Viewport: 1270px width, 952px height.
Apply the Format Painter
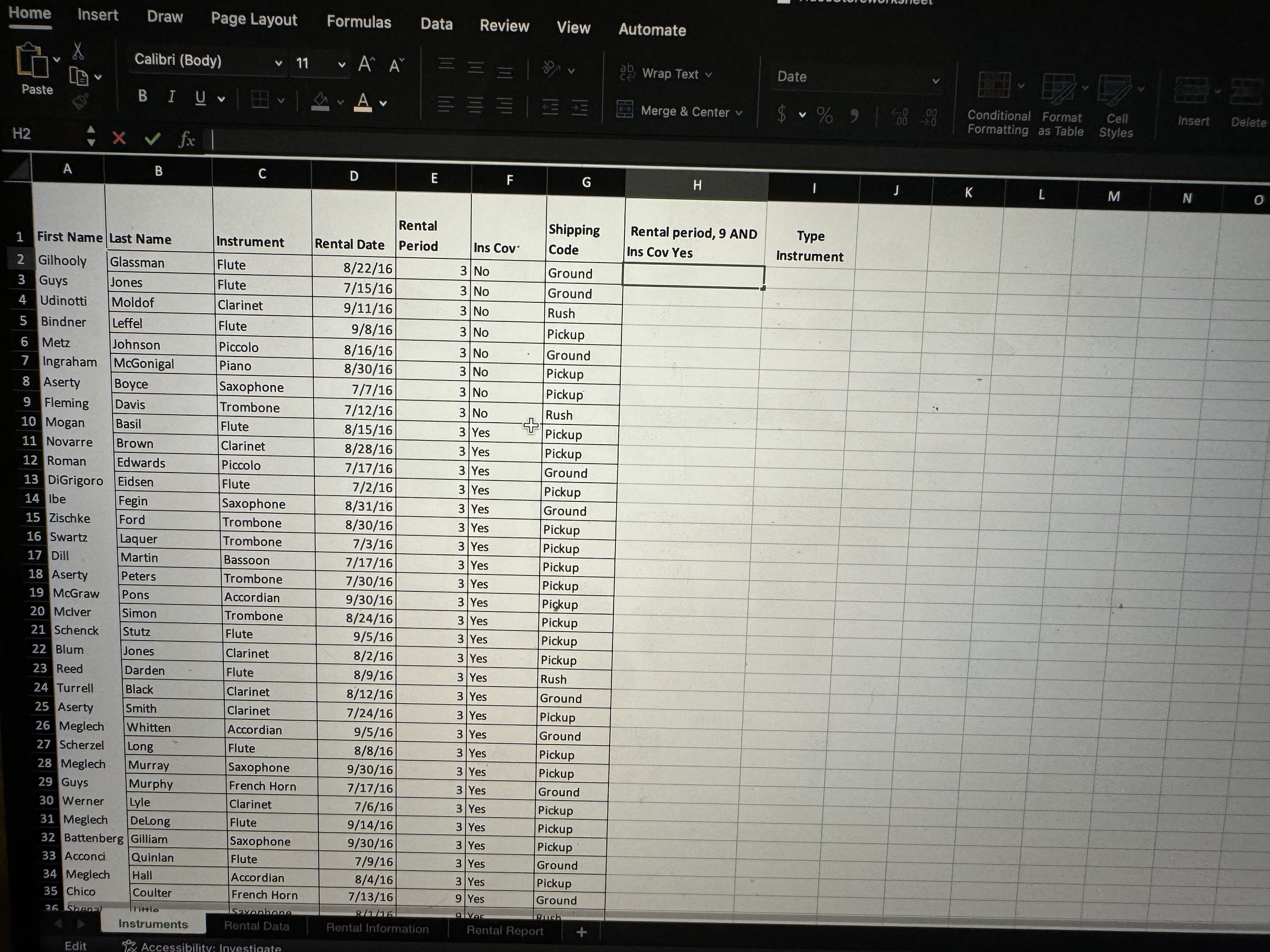pos(80,101)
